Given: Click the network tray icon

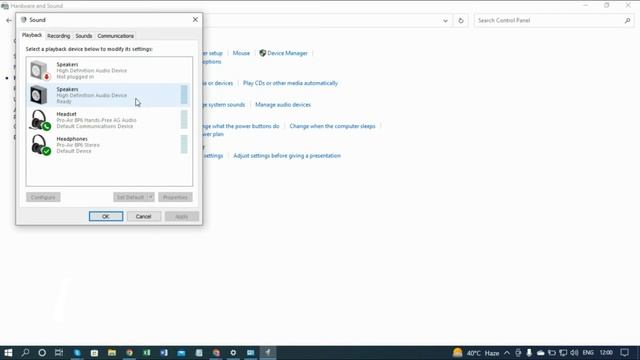Looking at the screenshot, I should click(x=563, y=353).
